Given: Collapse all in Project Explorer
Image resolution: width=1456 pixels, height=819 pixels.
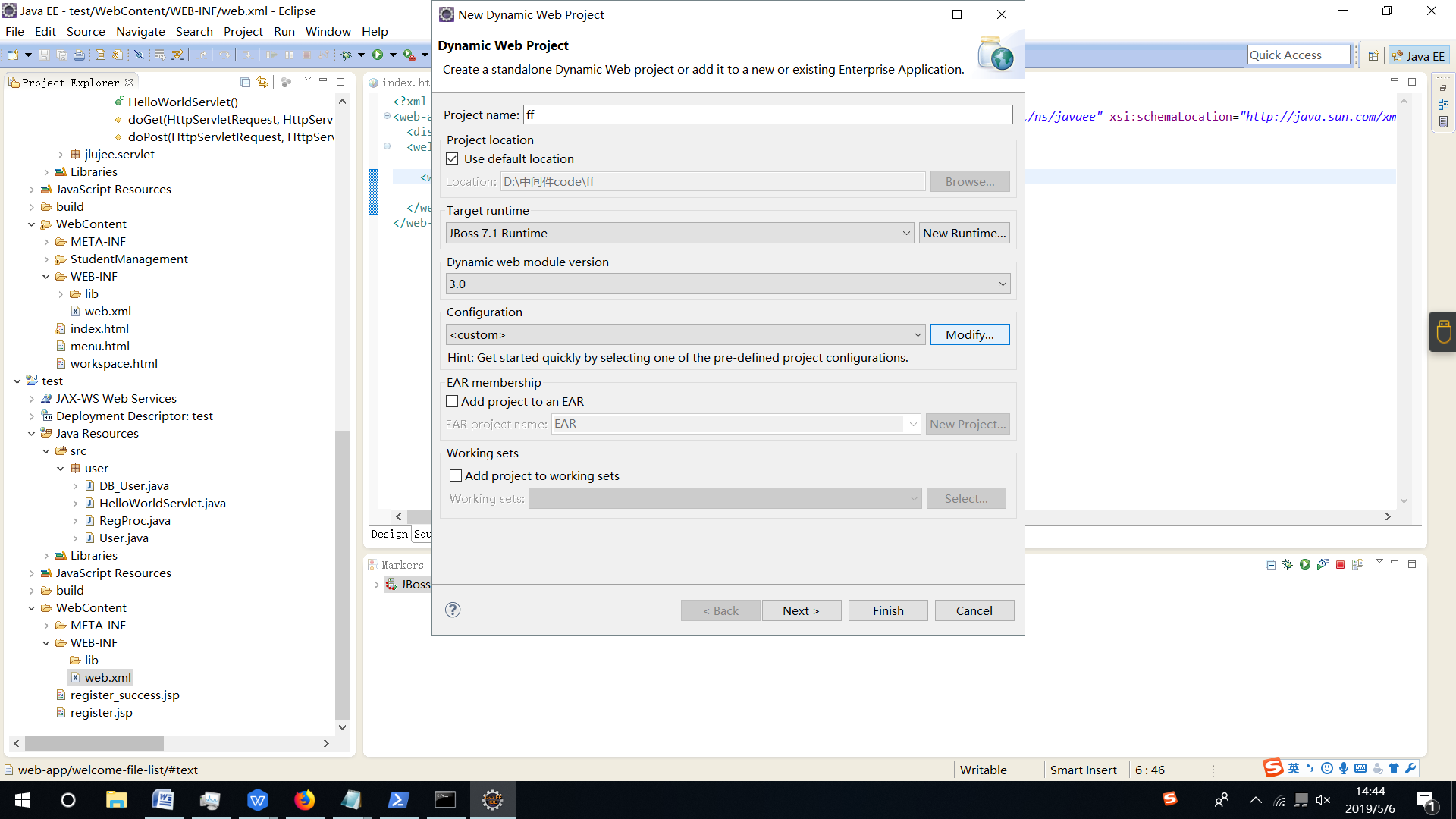Looking at the screenshot, I should [245, 82].
